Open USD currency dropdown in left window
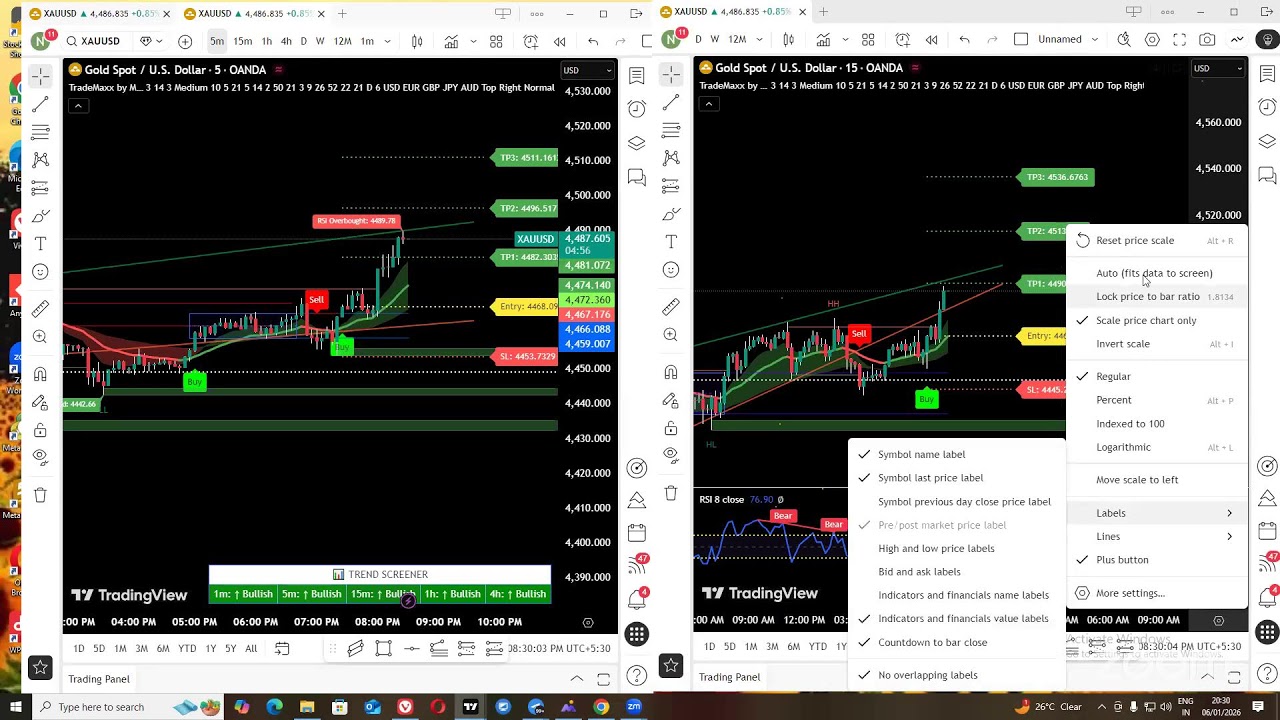This screenshot has width=1280, height=720. point(587,70)
